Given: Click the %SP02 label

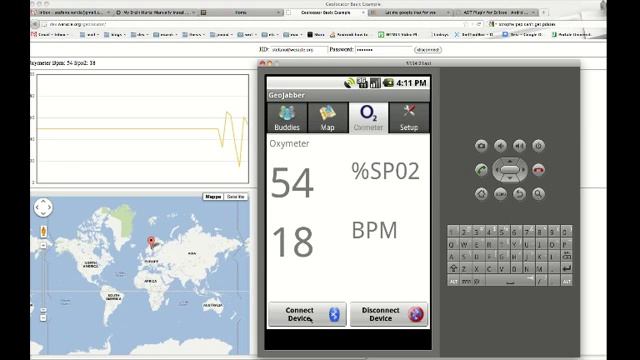Looking at the screenshot, I should tap(385, 171).
